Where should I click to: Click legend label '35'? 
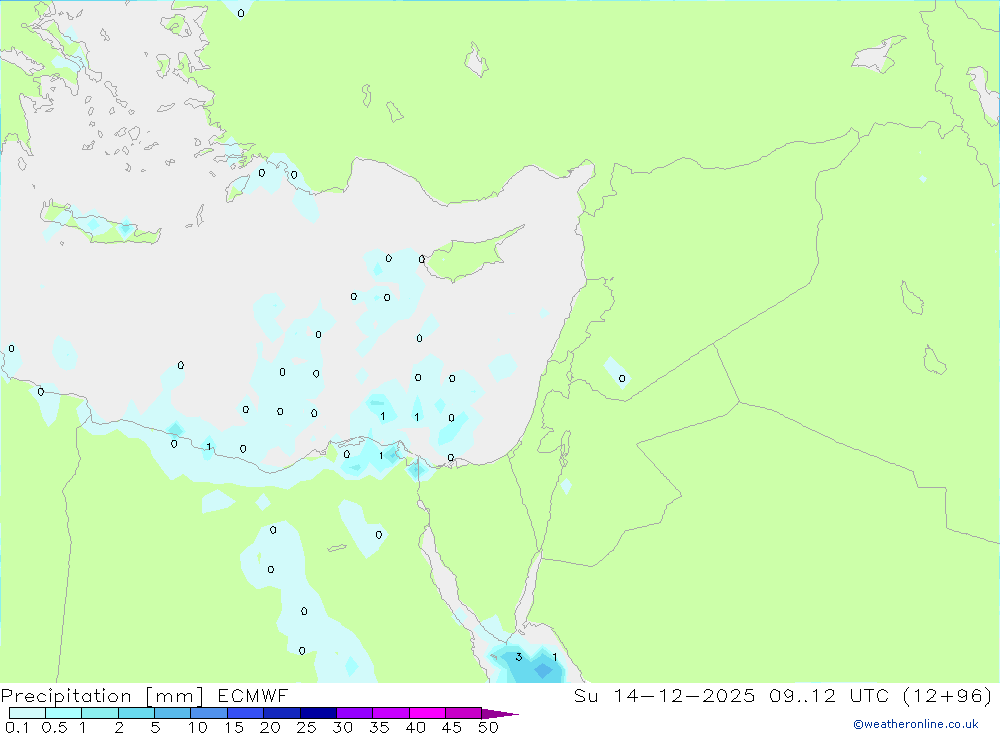coord(379,727)
